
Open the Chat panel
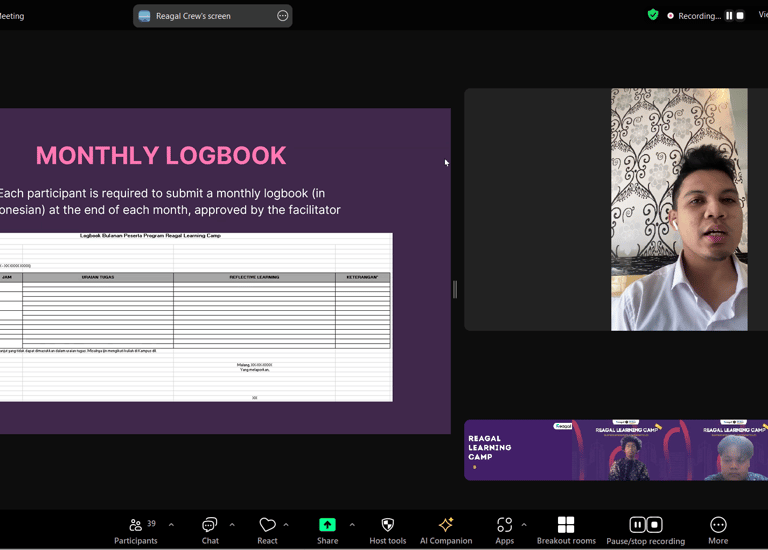[x=210, y=531]
